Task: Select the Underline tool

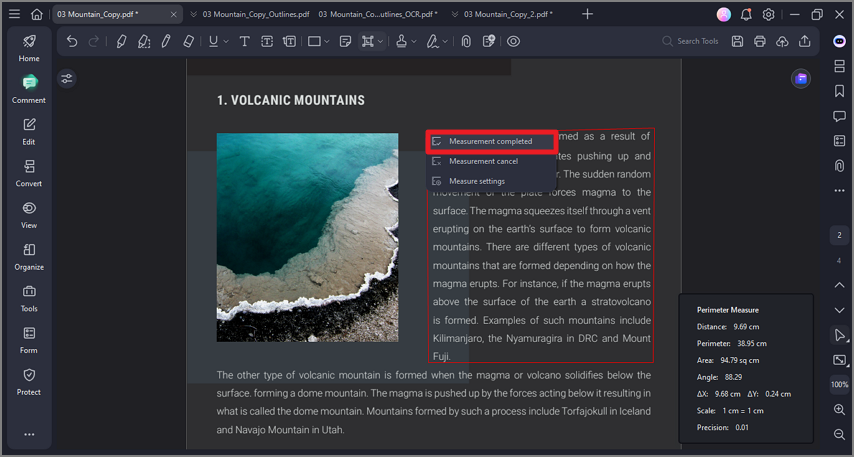Action: (214, 41)
